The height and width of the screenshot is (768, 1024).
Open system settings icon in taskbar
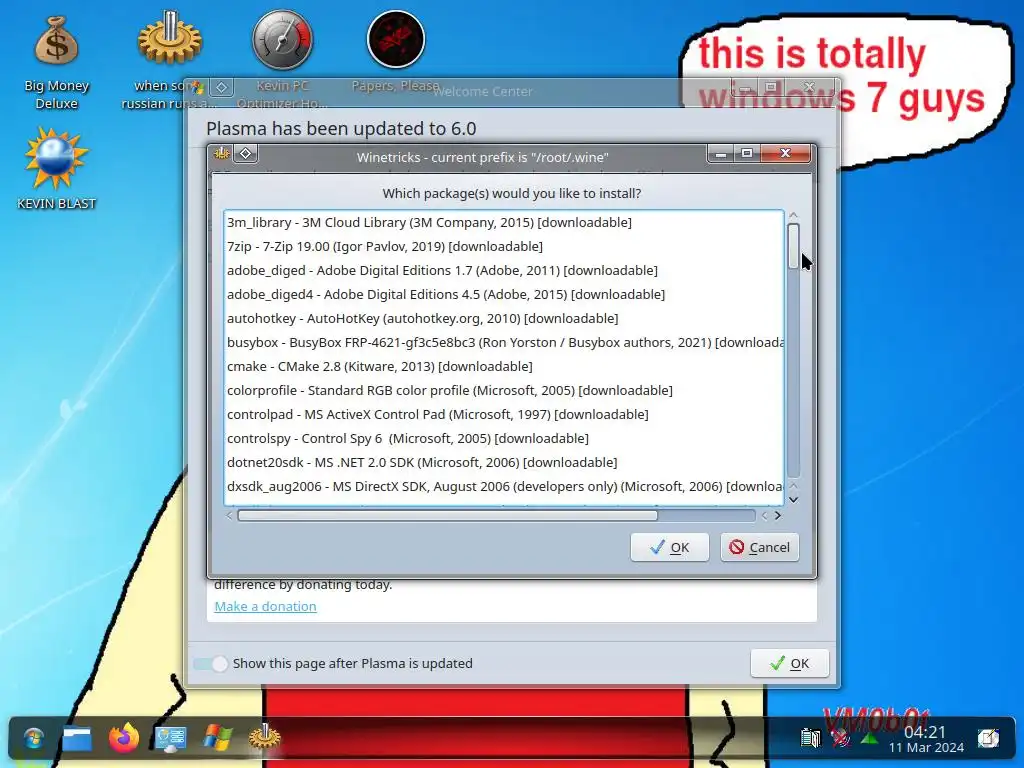tap(170, 739)
